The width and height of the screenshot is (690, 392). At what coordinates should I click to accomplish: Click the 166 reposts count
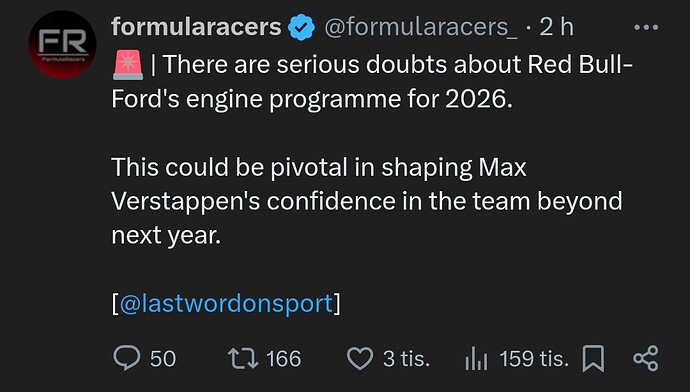(284, 359)
